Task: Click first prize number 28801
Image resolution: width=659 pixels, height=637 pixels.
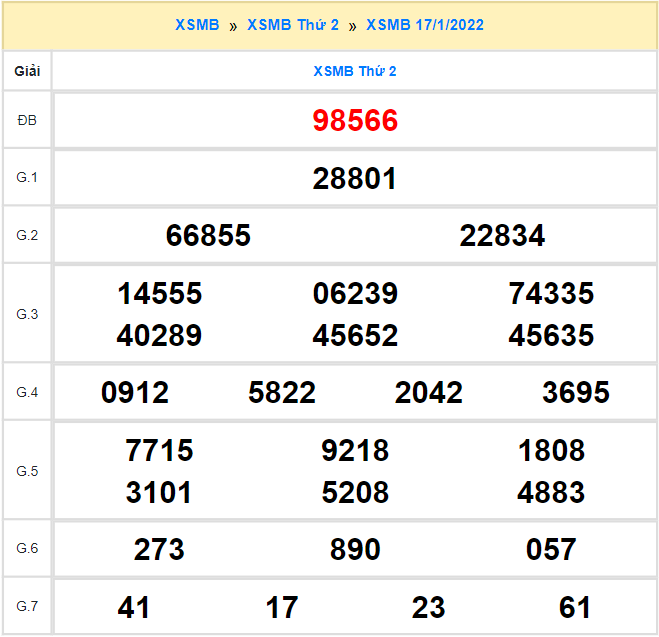Action: coord(355,179)
